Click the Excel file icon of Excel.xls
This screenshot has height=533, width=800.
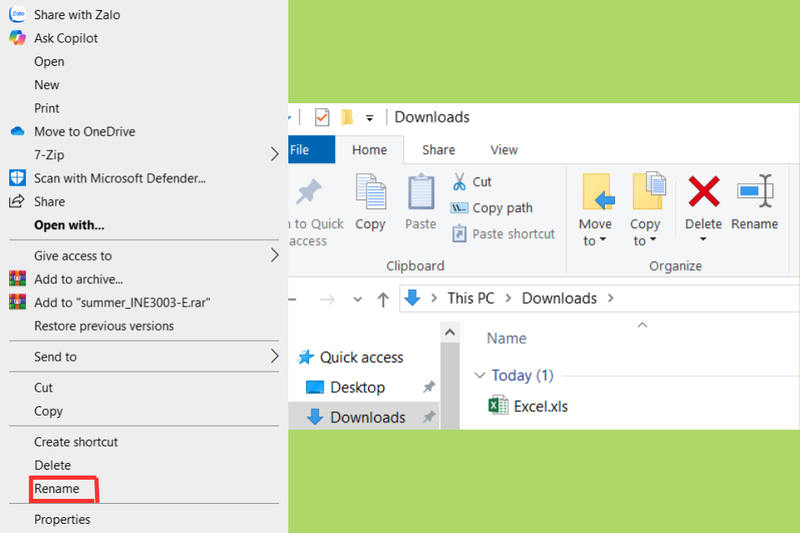498,406
